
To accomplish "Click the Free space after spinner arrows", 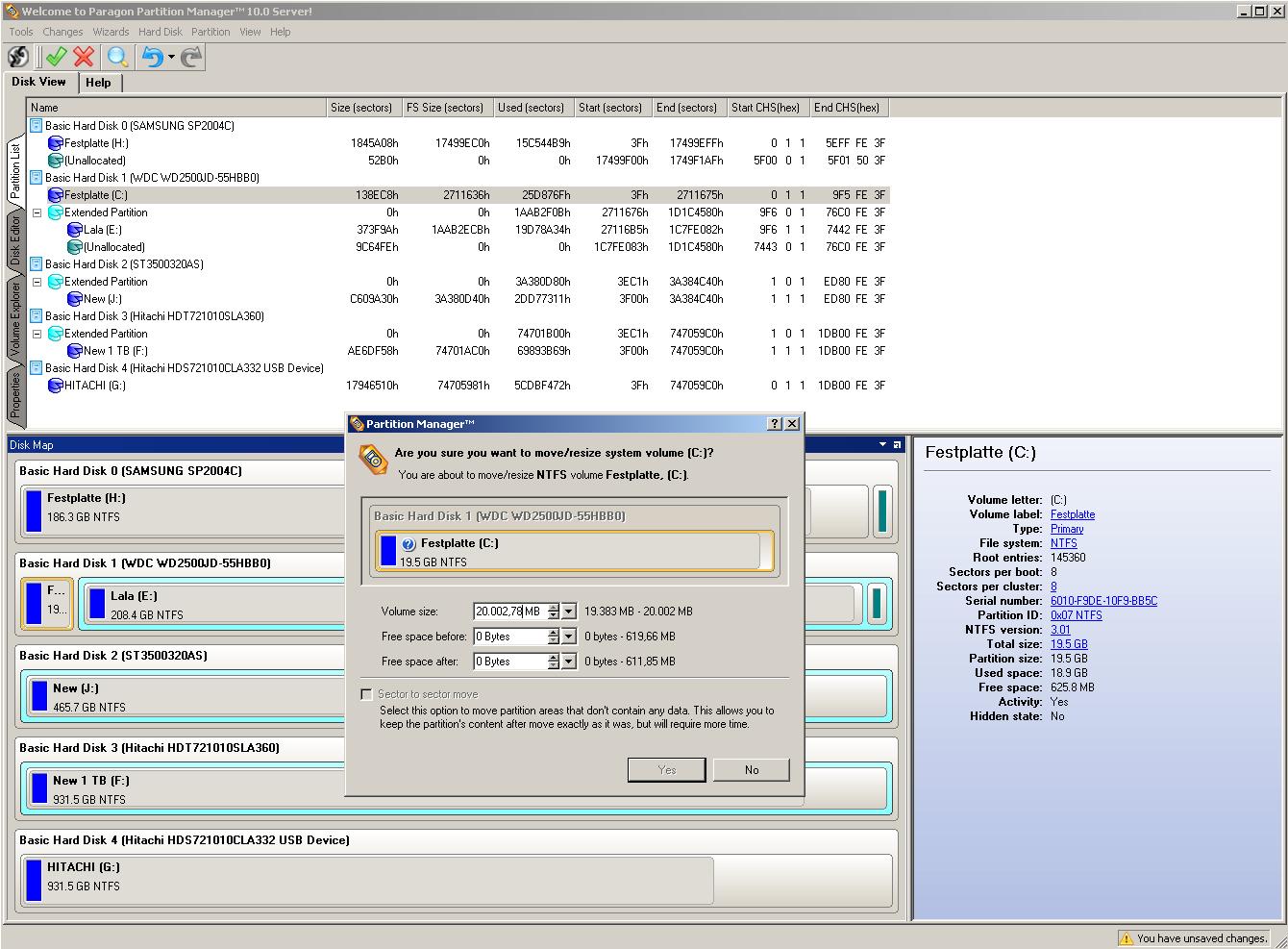I will click(x=553, y=662).
